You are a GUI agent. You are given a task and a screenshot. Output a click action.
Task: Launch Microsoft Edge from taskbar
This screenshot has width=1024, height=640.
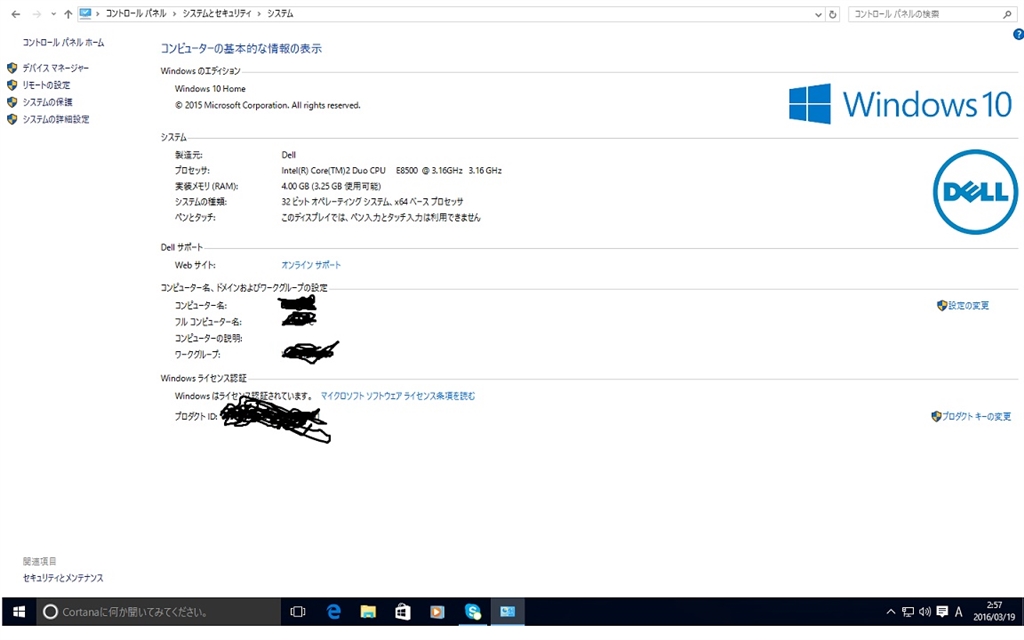334,612
